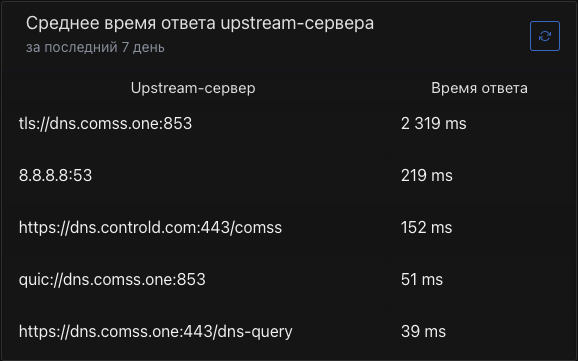Click the word upstream-сервера in the heading
The image size is (578, 361).
tap(297, 24)
